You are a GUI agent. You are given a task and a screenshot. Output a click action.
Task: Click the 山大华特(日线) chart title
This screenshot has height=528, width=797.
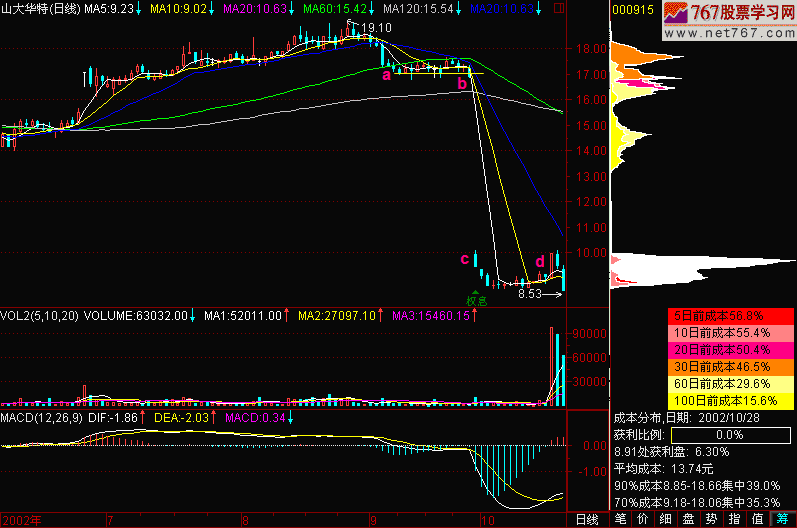pyautogui.click(x=40, y=8)
